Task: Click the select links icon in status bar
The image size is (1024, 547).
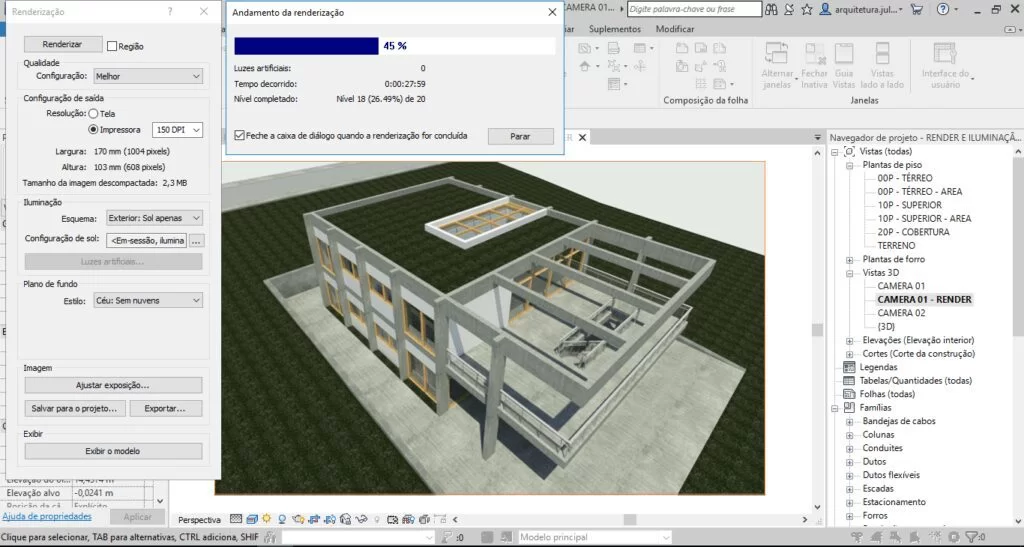Action: (x=857, y=537)
